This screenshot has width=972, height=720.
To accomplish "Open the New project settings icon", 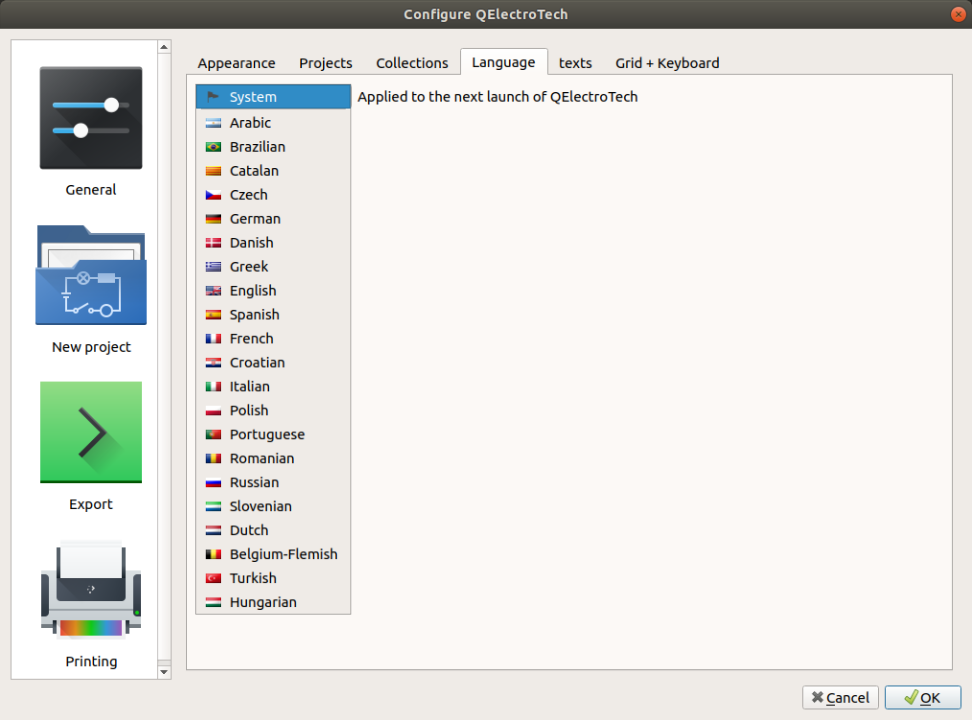I will click(x=91, y=275).
